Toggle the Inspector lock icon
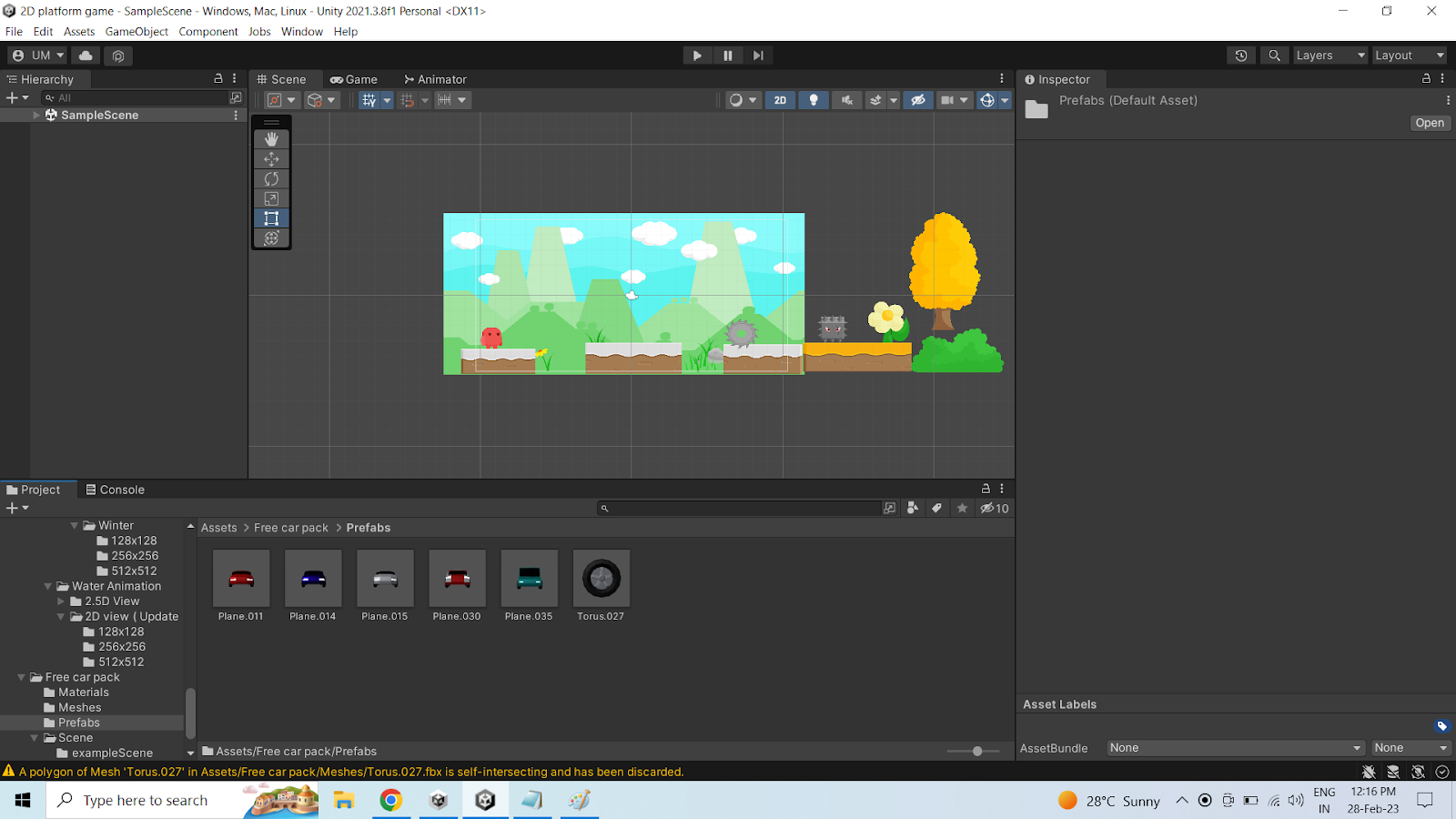Screen dimensions: 1456x819 (x=1426, y=79)
